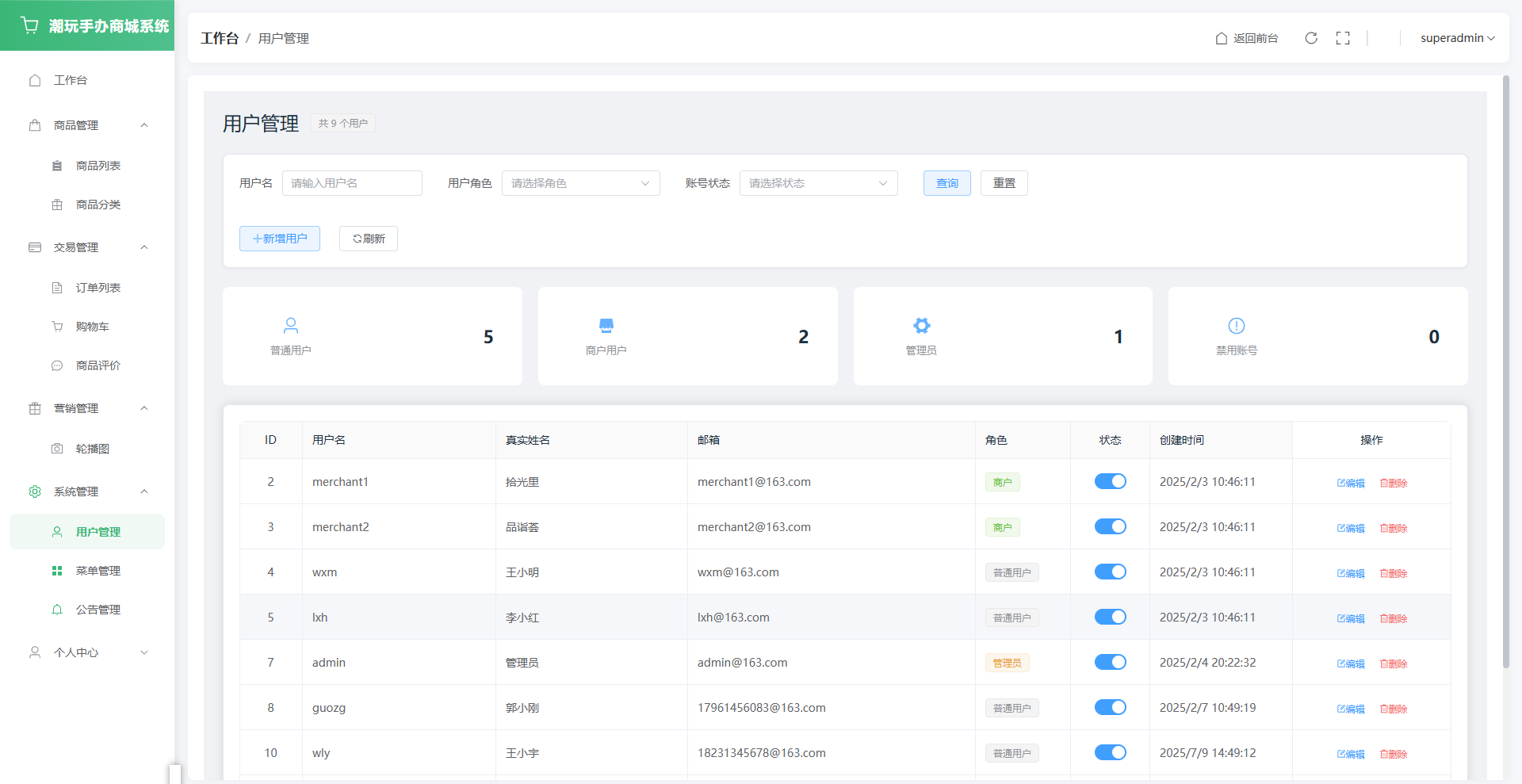
Task: Expand the superadmin account menu
Action: pos(1457,38)
